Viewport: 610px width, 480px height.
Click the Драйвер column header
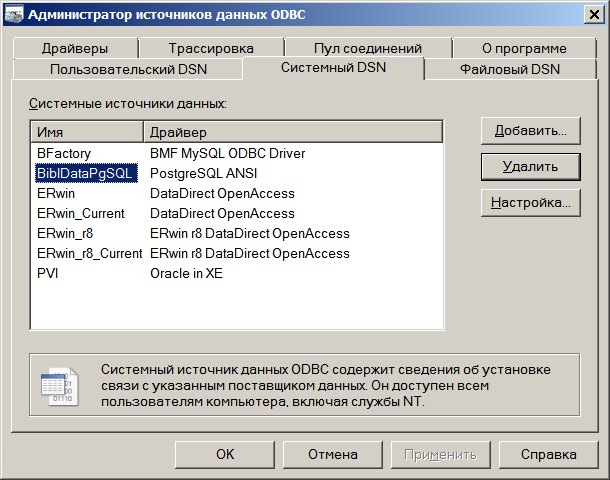pyautogui.click(x=293, y=132)
